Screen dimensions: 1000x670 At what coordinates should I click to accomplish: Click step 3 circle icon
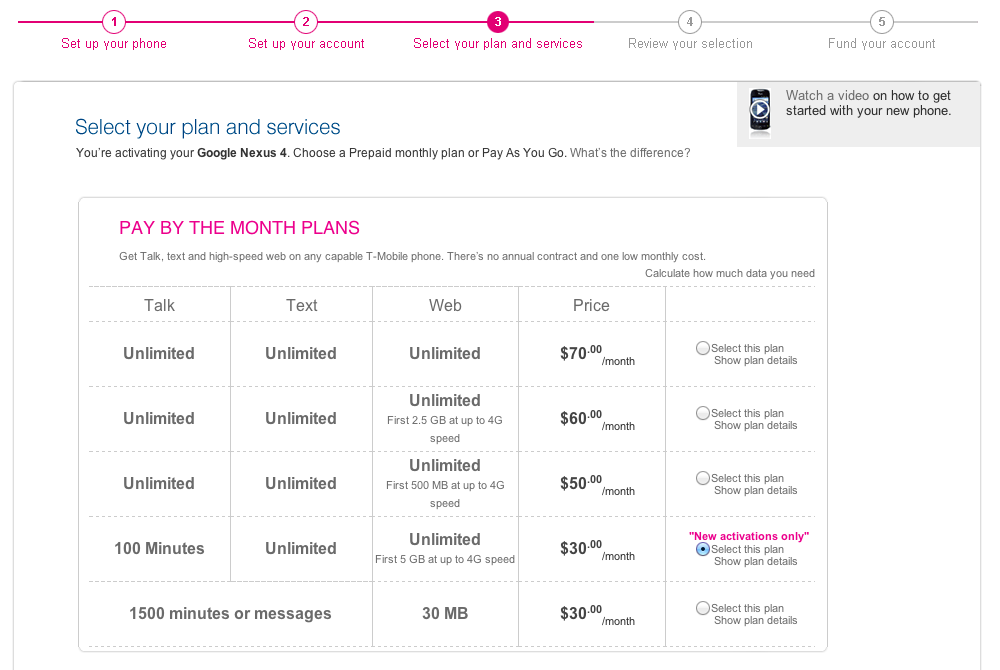(x=498, y=22)
